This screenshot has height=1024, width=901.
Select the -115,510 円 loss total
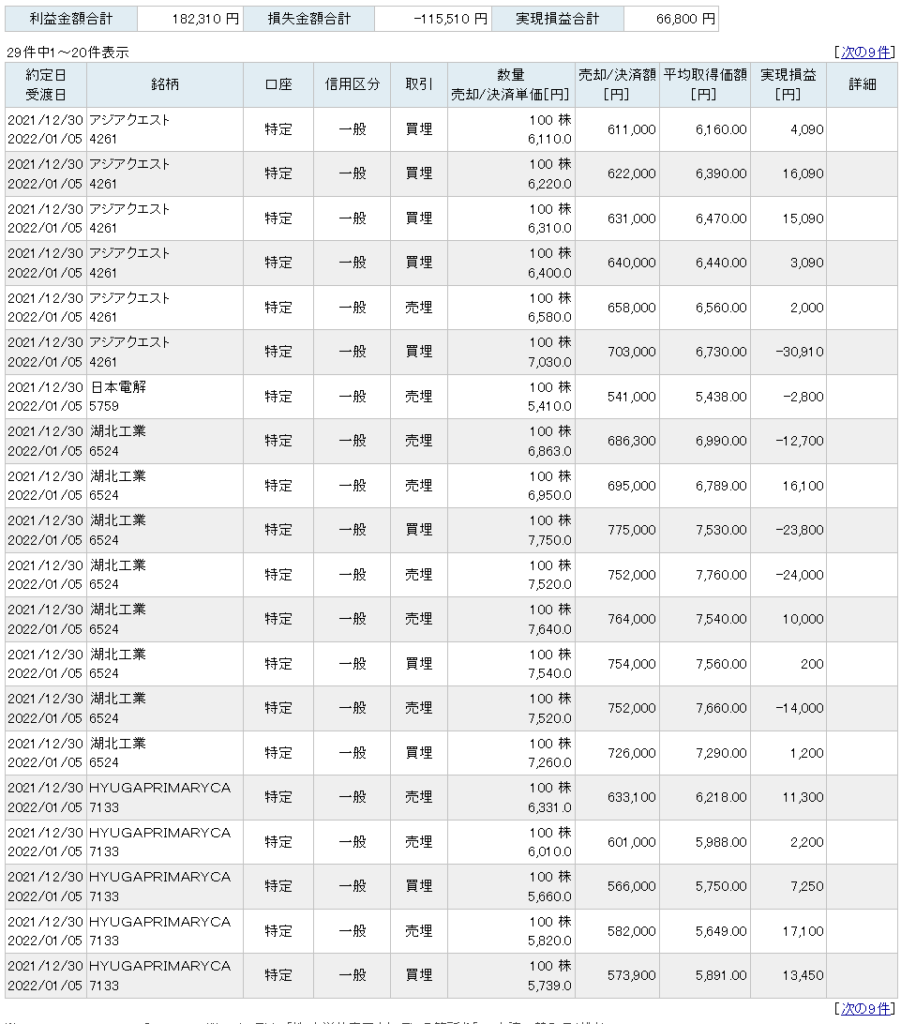click(433, 19)
